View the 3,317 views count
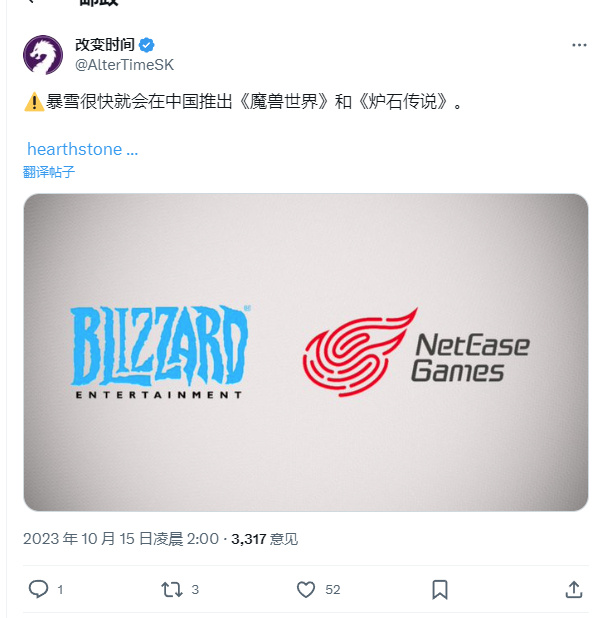 pyautogui.click(x=264, y=539)
